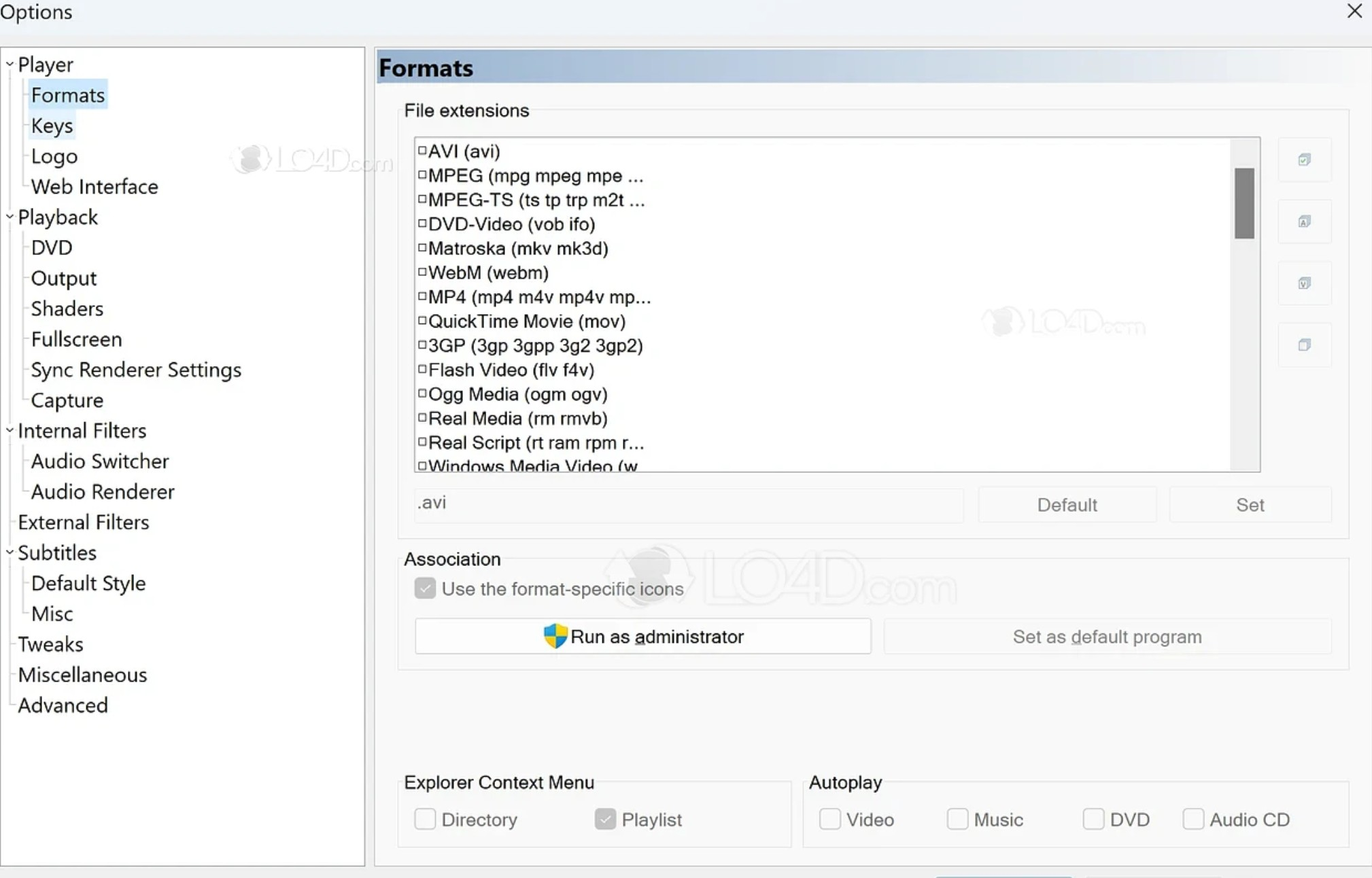The image size is (1372, 878).
Task: Open Sync Renderer Settings
Action: click(136, 370)
